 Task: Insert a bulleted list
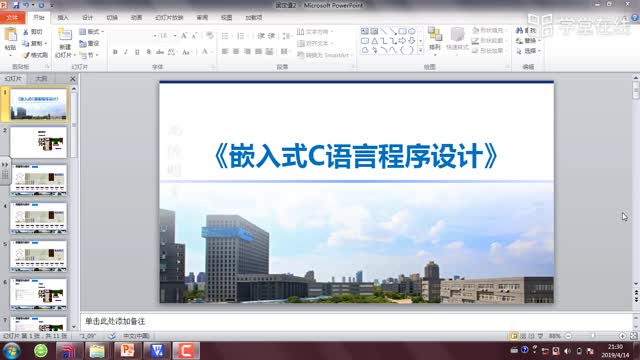click(225, 36)
